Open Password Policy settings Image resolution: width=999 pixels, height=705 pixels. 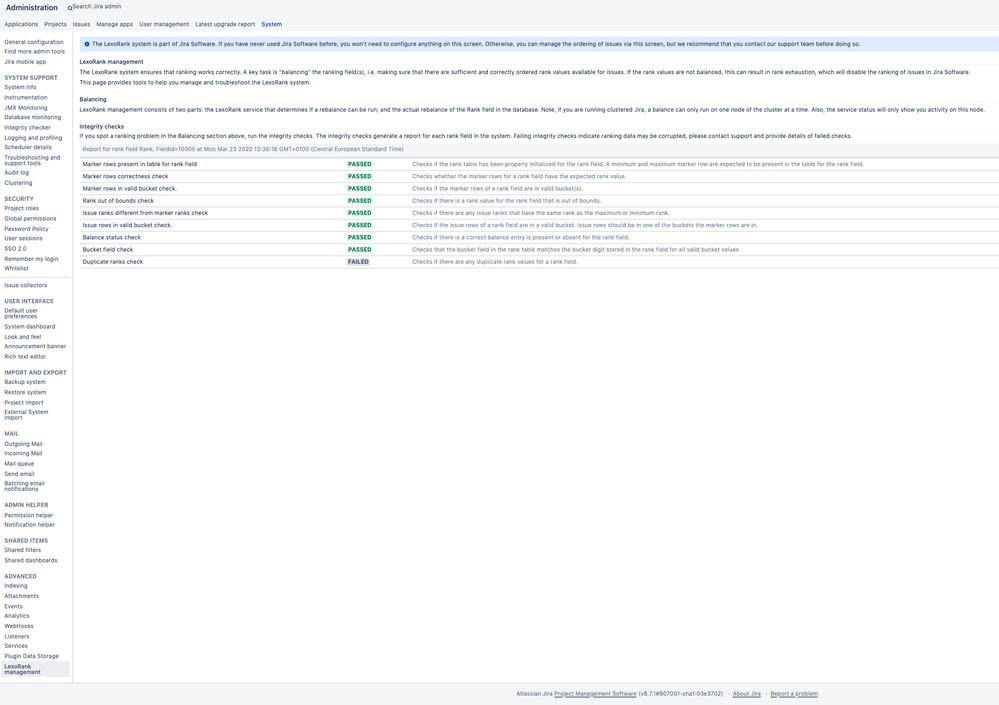[26, 229]
